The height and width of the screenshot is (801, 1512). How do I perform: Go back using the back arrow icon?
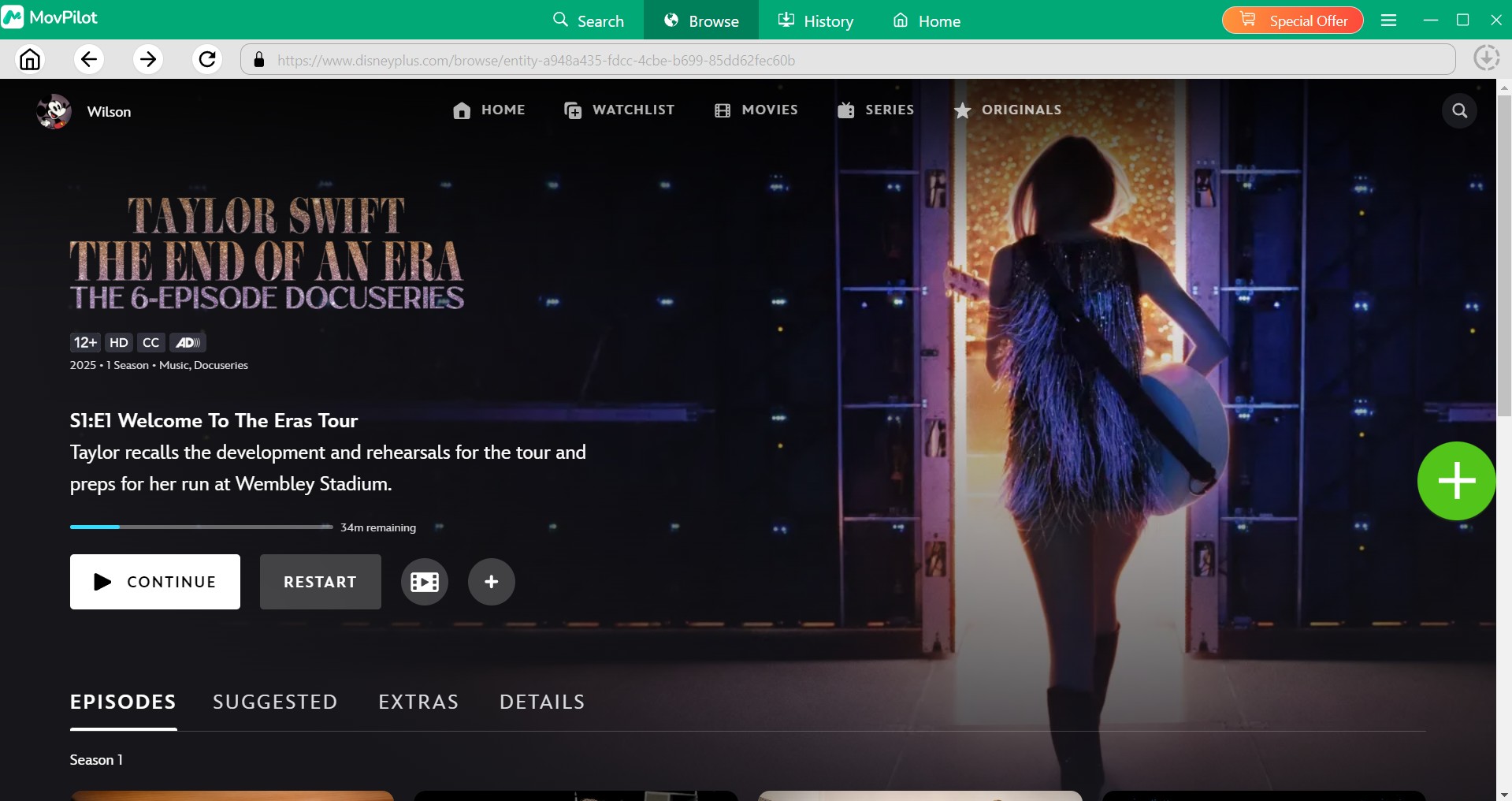pyautogui.click(x=88, y=59)
